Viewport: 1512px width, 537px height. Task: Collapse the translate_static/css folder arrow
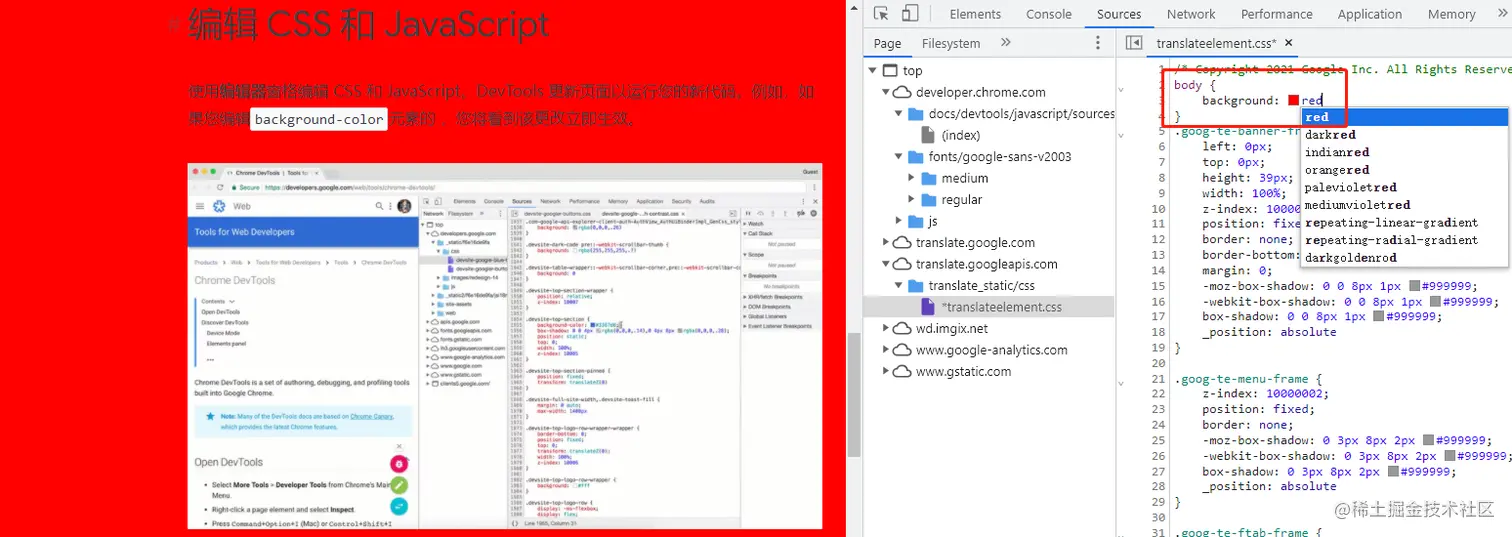point(898,286)
